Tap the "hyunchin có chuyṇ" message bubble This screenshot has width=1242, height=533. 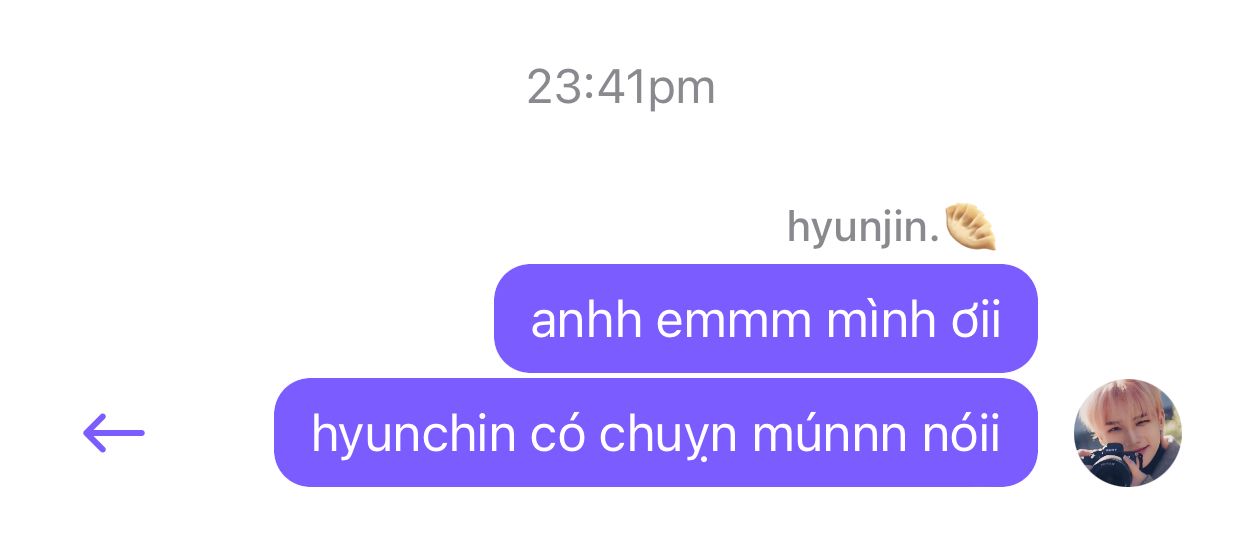[656, 433]
